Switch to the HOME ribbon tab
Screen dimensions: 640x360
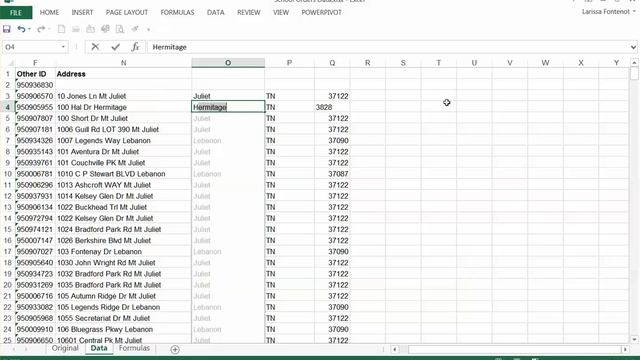coord(49,13)
